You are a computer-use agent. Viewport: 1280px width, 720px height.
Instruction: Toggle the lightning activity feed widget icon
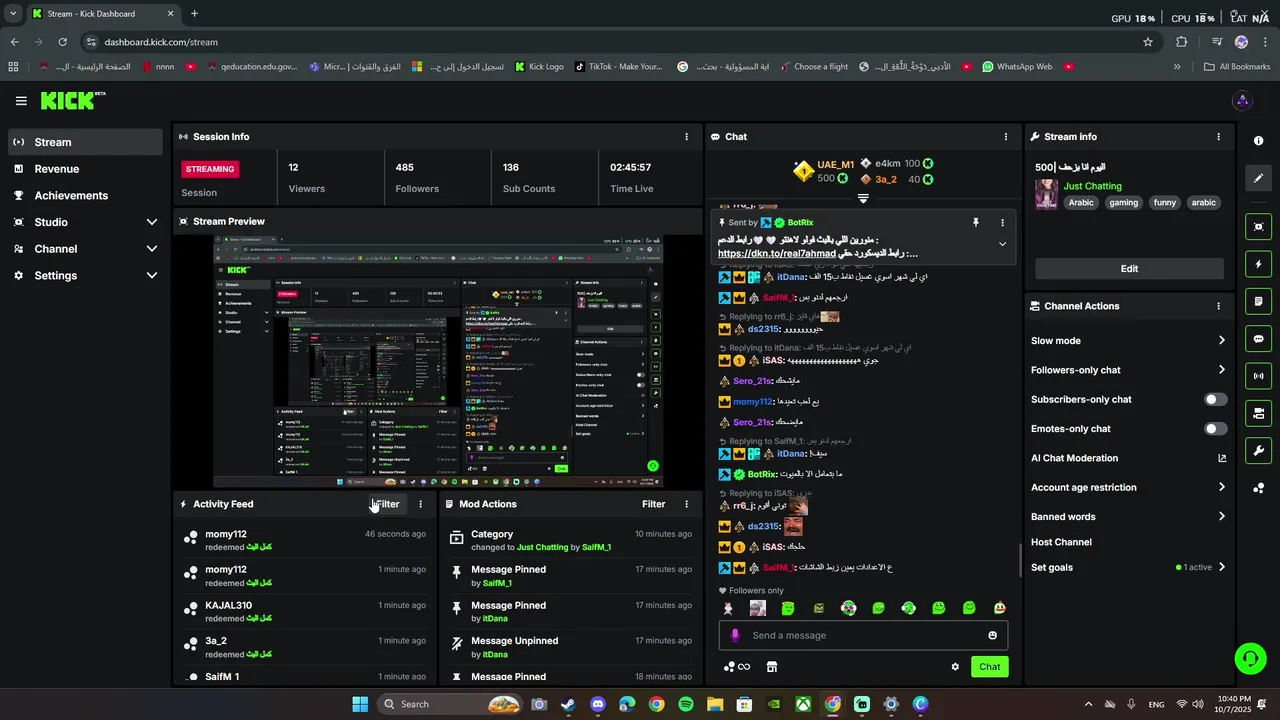(1259, 264)
